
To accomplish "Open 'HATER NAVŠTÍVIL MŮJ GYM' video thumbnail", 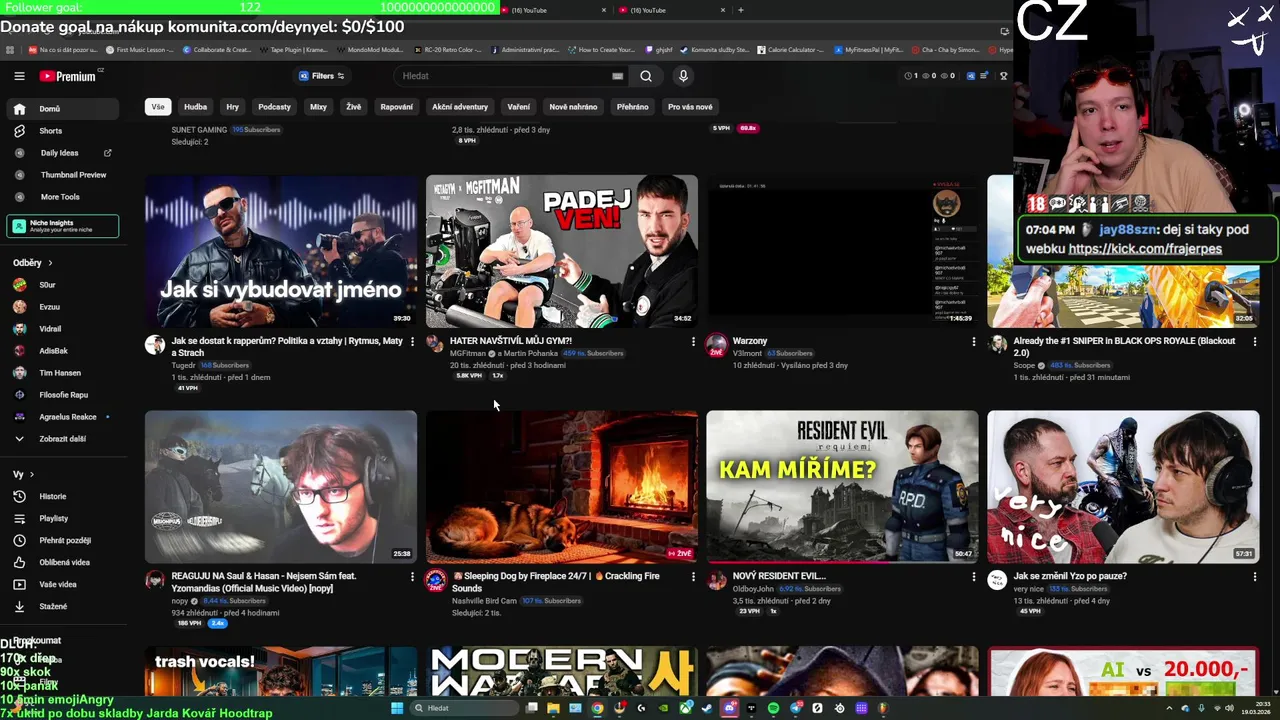I will click(562, 251).
